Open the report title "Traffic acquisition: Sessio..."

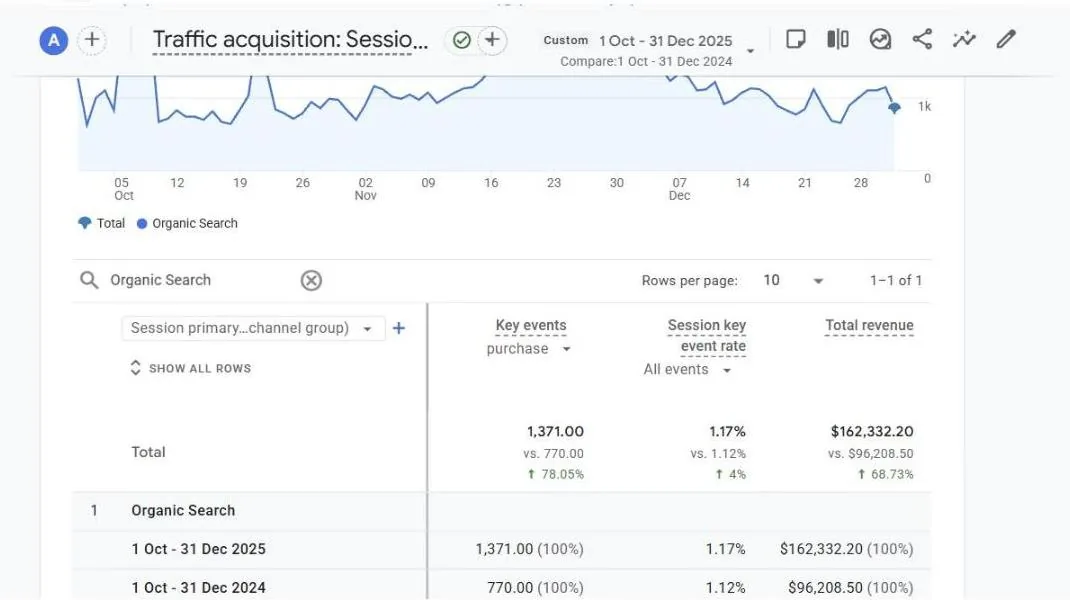290,40
